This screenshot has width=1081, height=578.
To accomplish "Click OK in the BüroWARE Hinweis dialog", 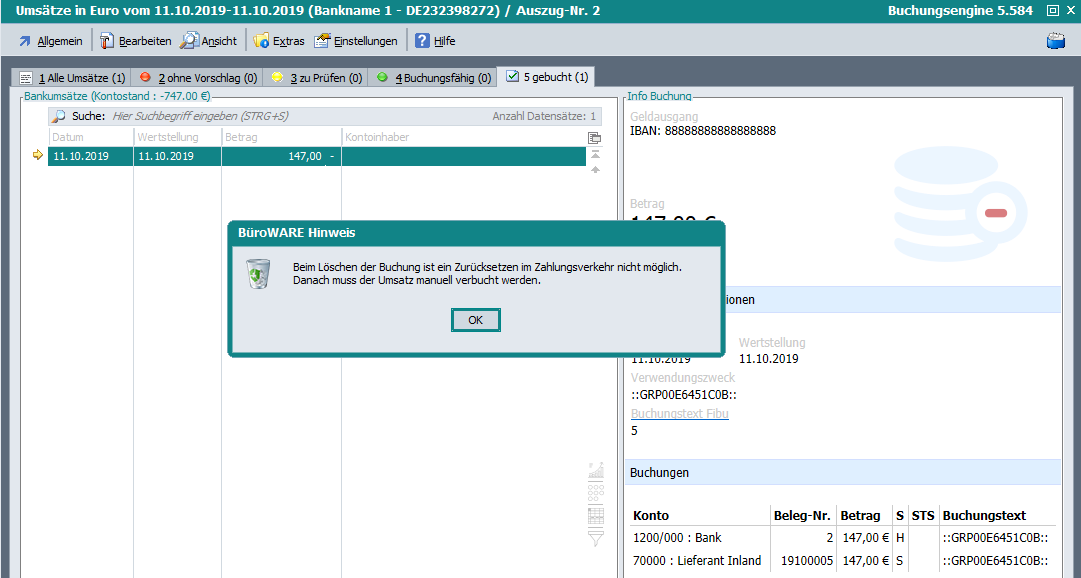I will pyautogui.click(x=475, y=320).
